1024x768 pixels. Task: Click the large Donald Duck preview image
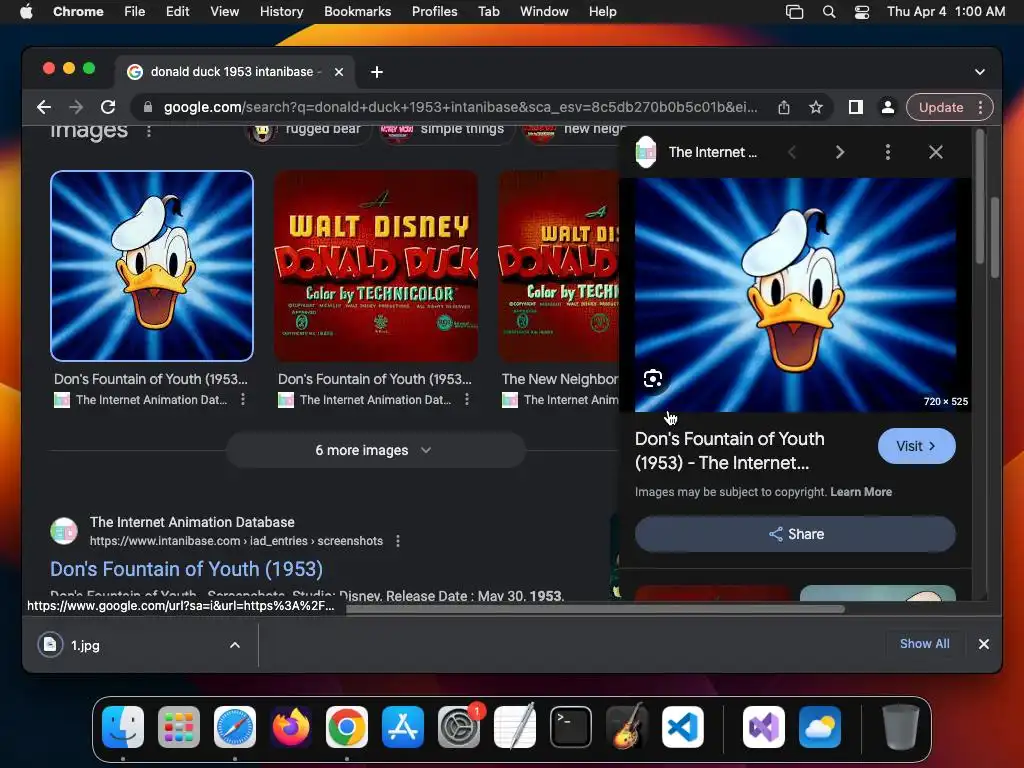(795, 295)
